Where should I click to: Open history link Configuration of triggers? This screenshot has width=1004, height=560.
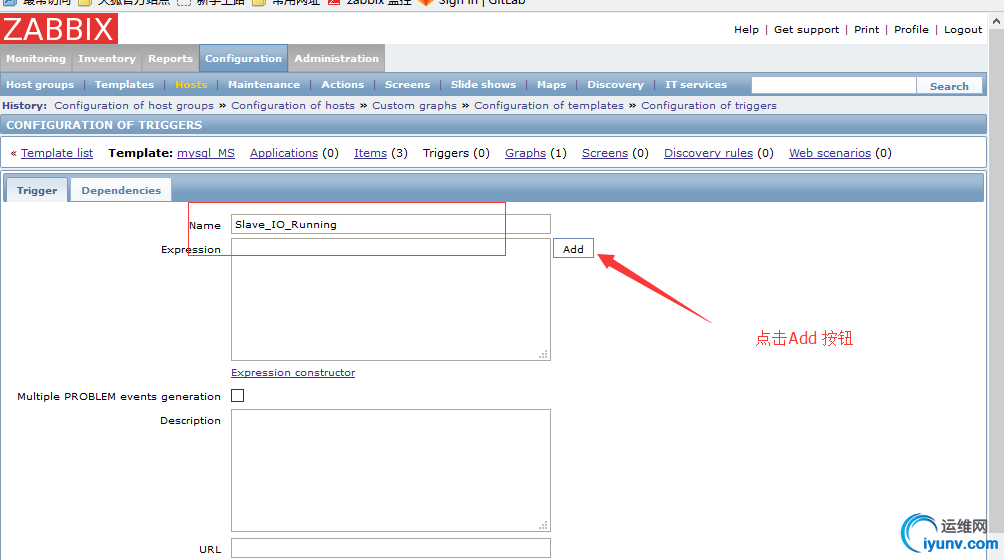[709, 106]
